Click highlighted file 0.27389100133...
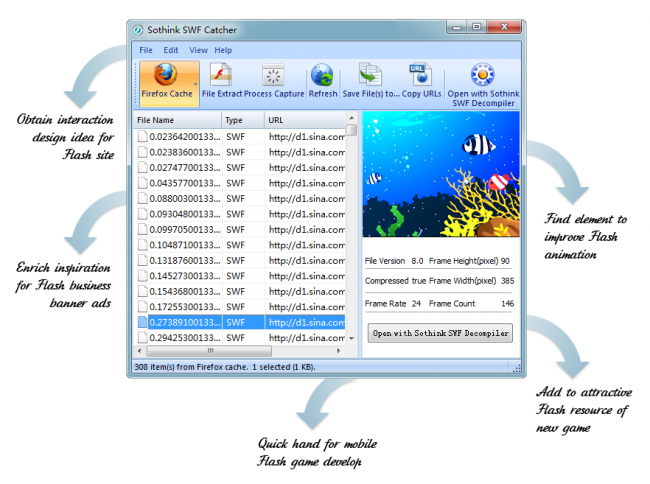Viewport: 650px width, 484px height. tap(240, 322)
